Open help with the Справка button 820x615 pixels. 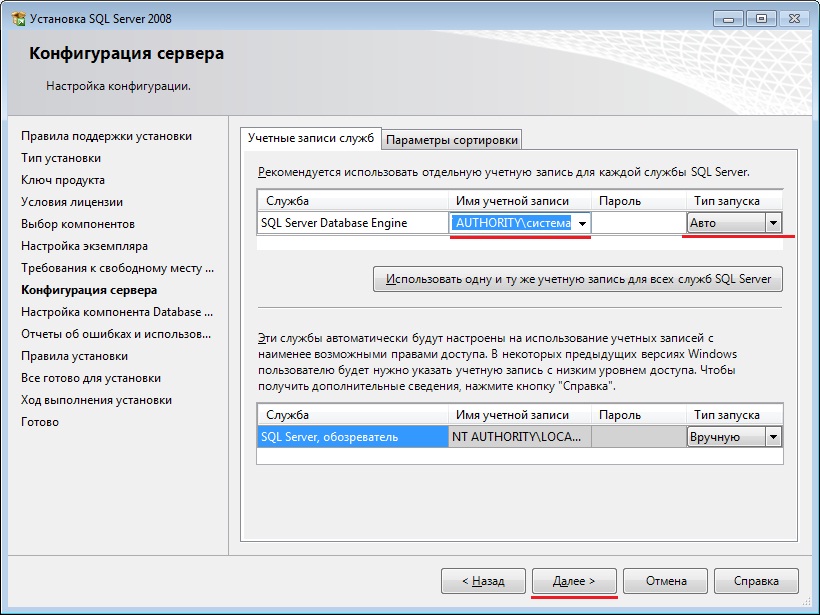(756, 581)
